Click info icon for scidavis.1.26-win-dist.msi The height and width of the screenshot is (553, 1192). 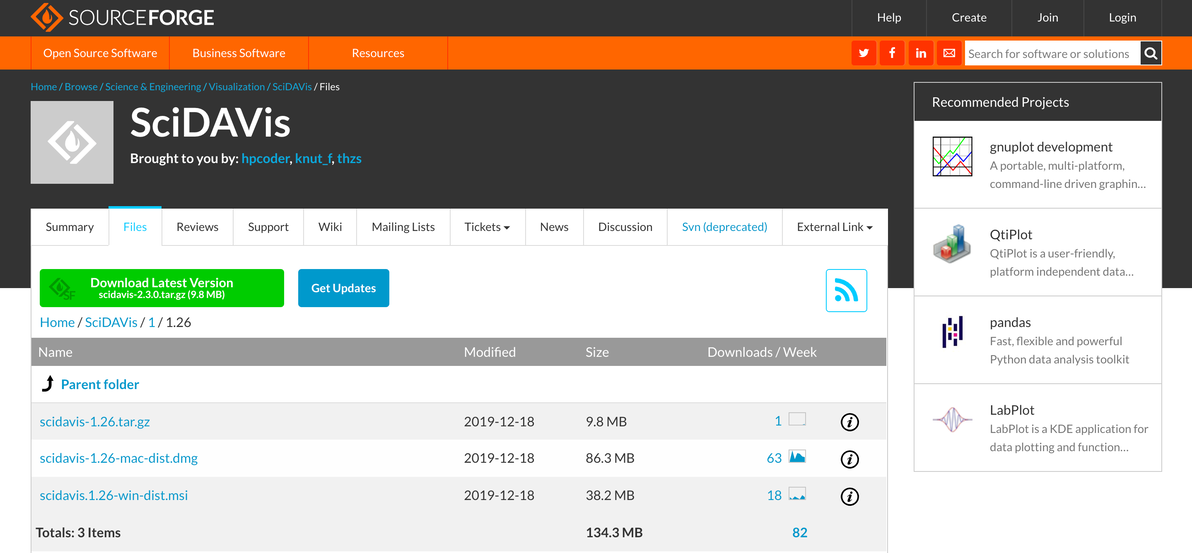coord(850,496)
